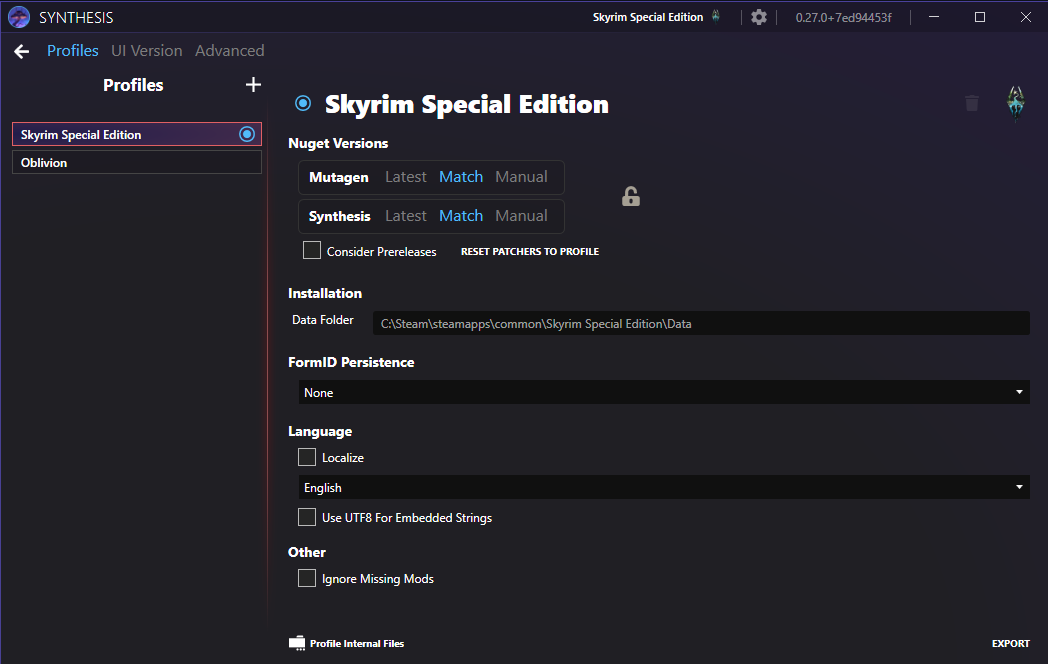Click the Skyrim dragon logo beside the trash icon
The image size is (1048, 664).
click(x=1016, y=102)
